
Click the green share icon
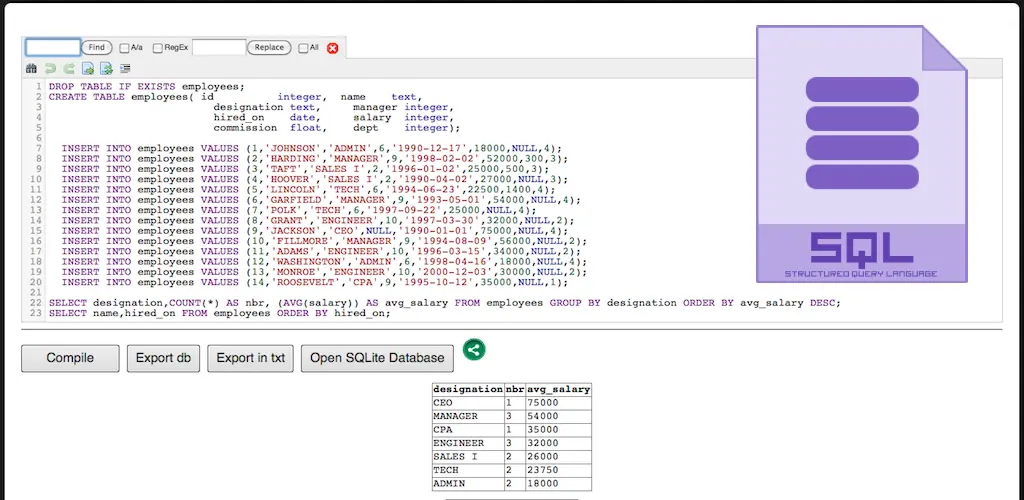tap(474, 349)
